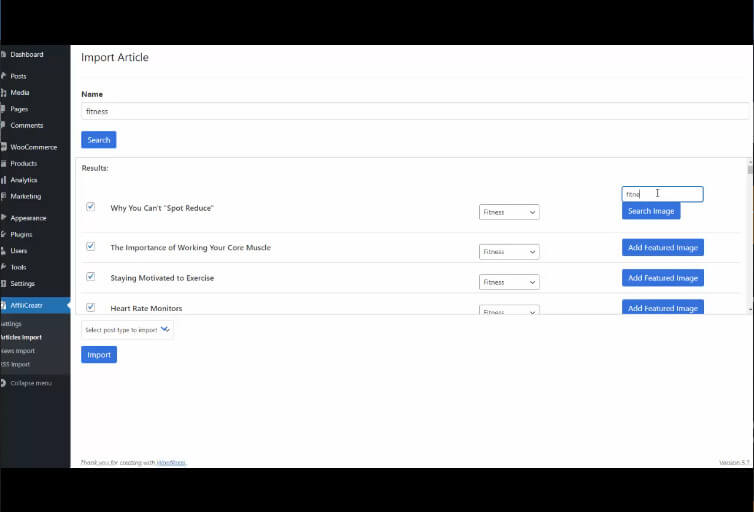Click the Products icon in sidebar
This screenshot has height=512, width=754.
click(3, 163)
